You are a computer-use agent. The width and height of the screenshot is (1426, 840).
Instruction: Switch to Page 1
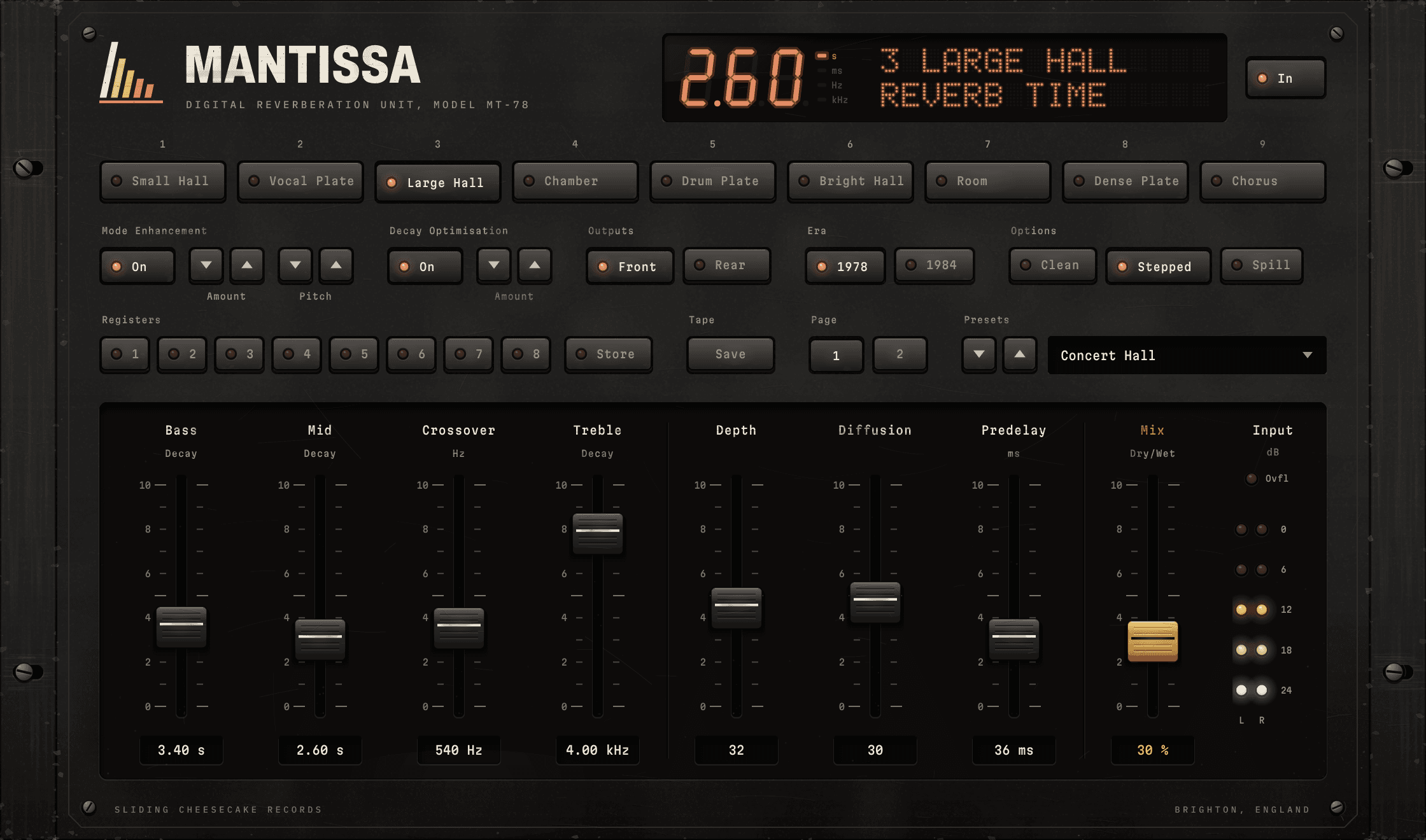coord(837,355)
